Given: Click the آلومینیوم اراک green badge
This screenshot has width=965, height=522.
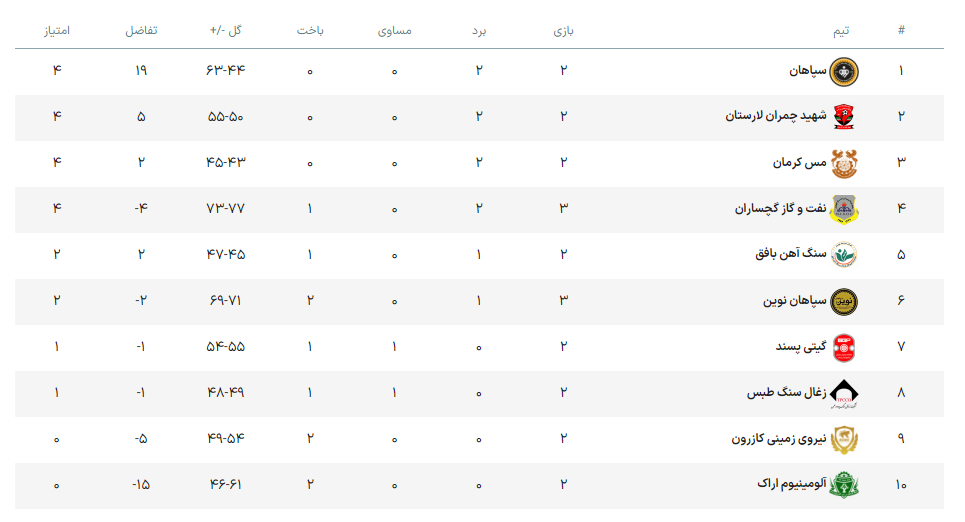Looking at the screenshot, I should 844,485.
